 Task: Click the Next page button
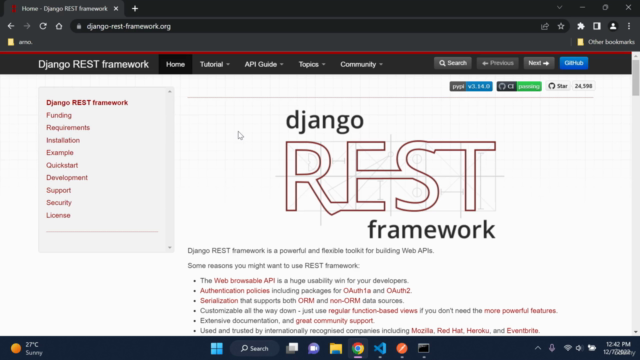pos(538,63)
